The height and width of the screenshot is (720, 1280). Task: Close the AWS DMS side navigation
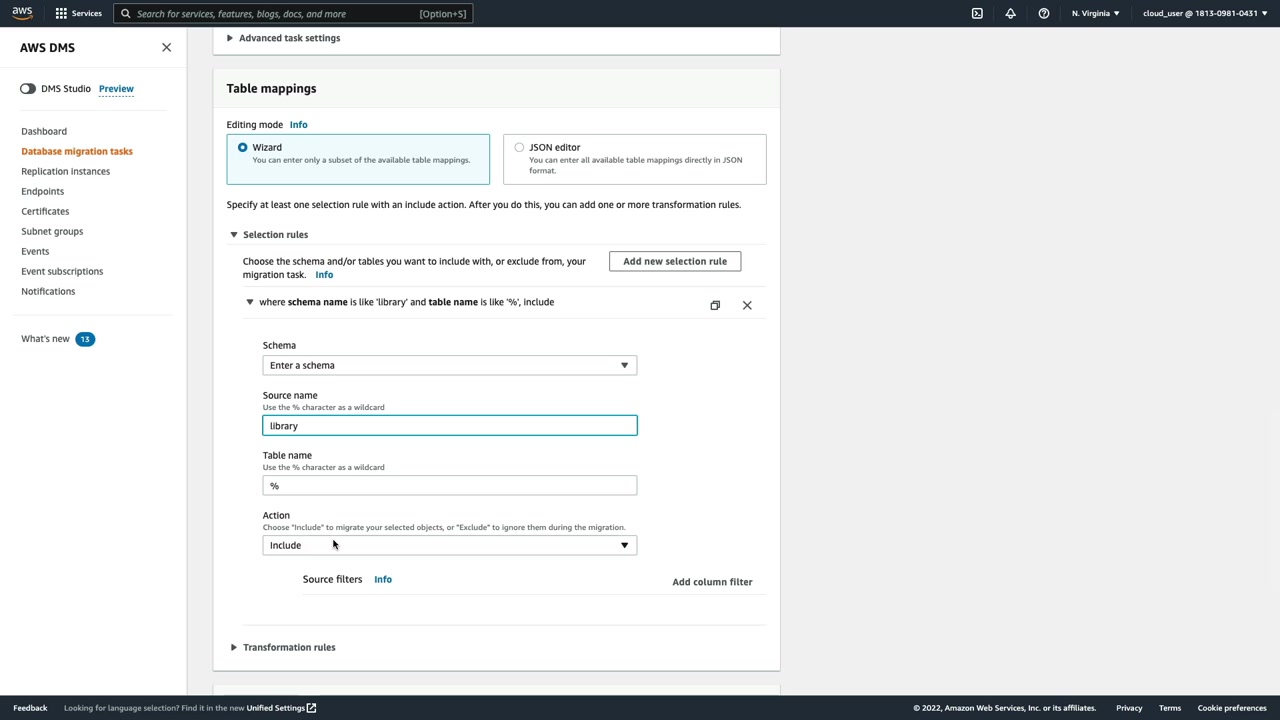click(166, 47)
